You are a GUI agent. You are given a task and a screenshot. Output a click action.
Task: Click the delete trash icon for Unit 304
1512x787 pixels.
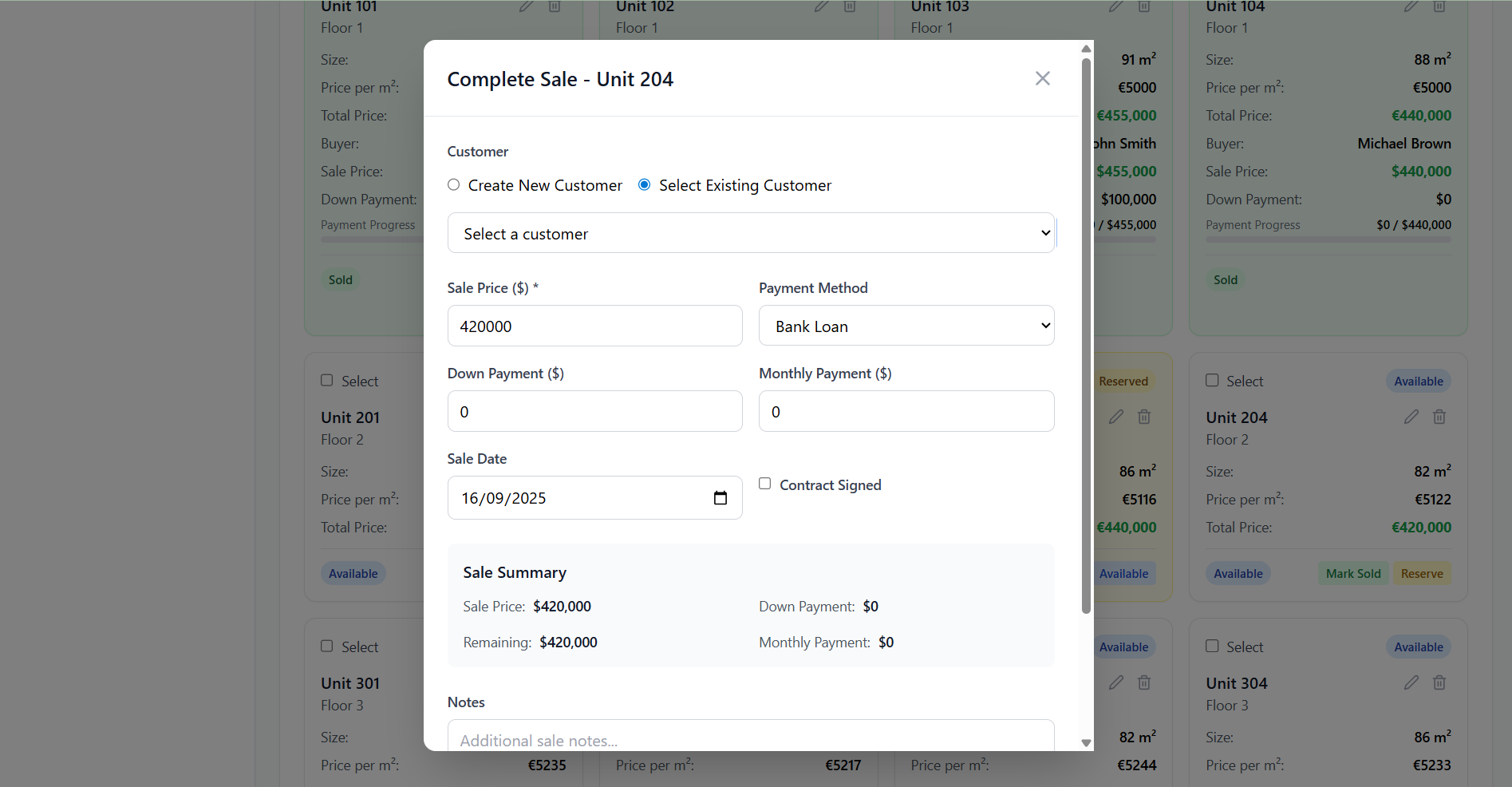[x=1439, y=682]
